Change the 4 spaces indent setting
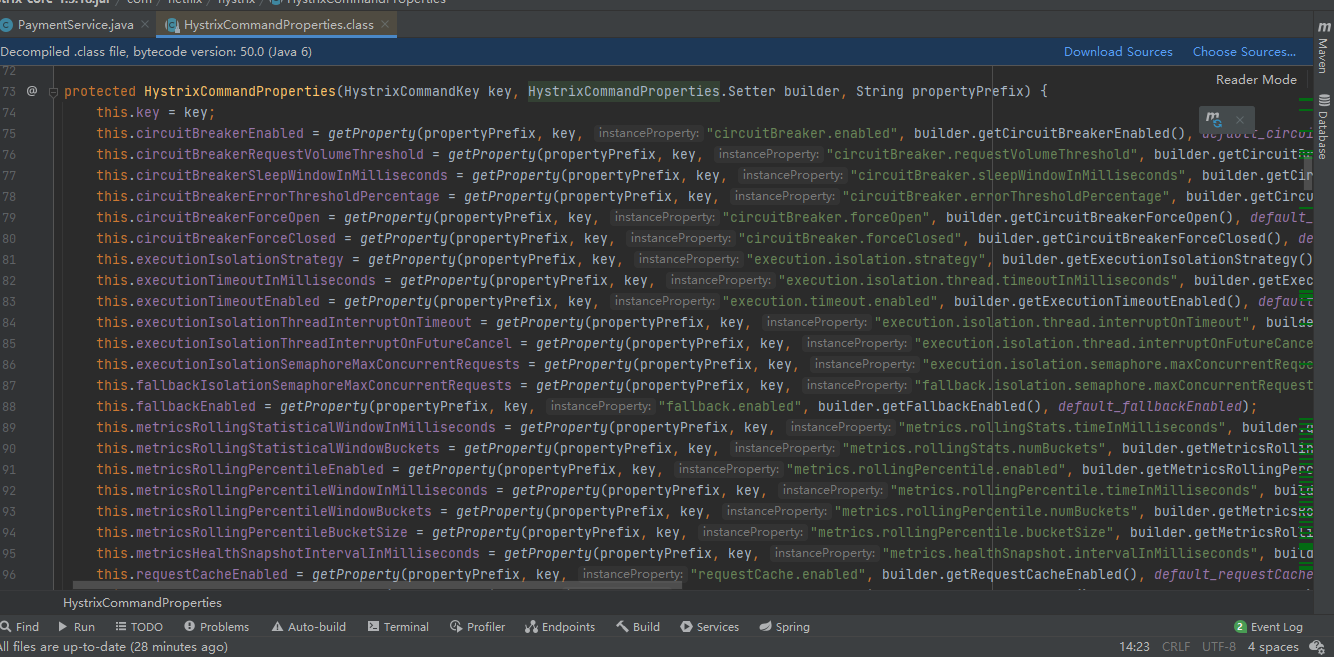1334x657 pixels. [x=1273, y=647]
